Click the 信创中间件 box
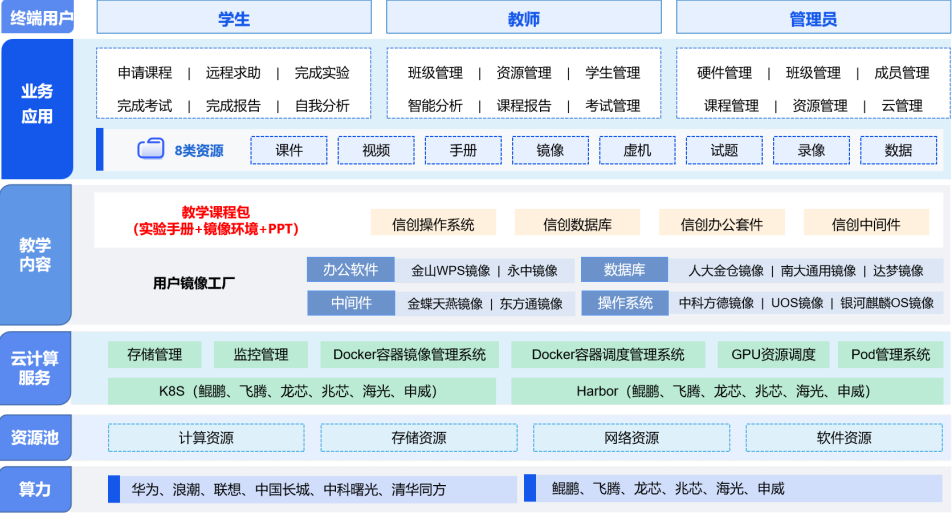952x513 pixels. tap(866, 224)
